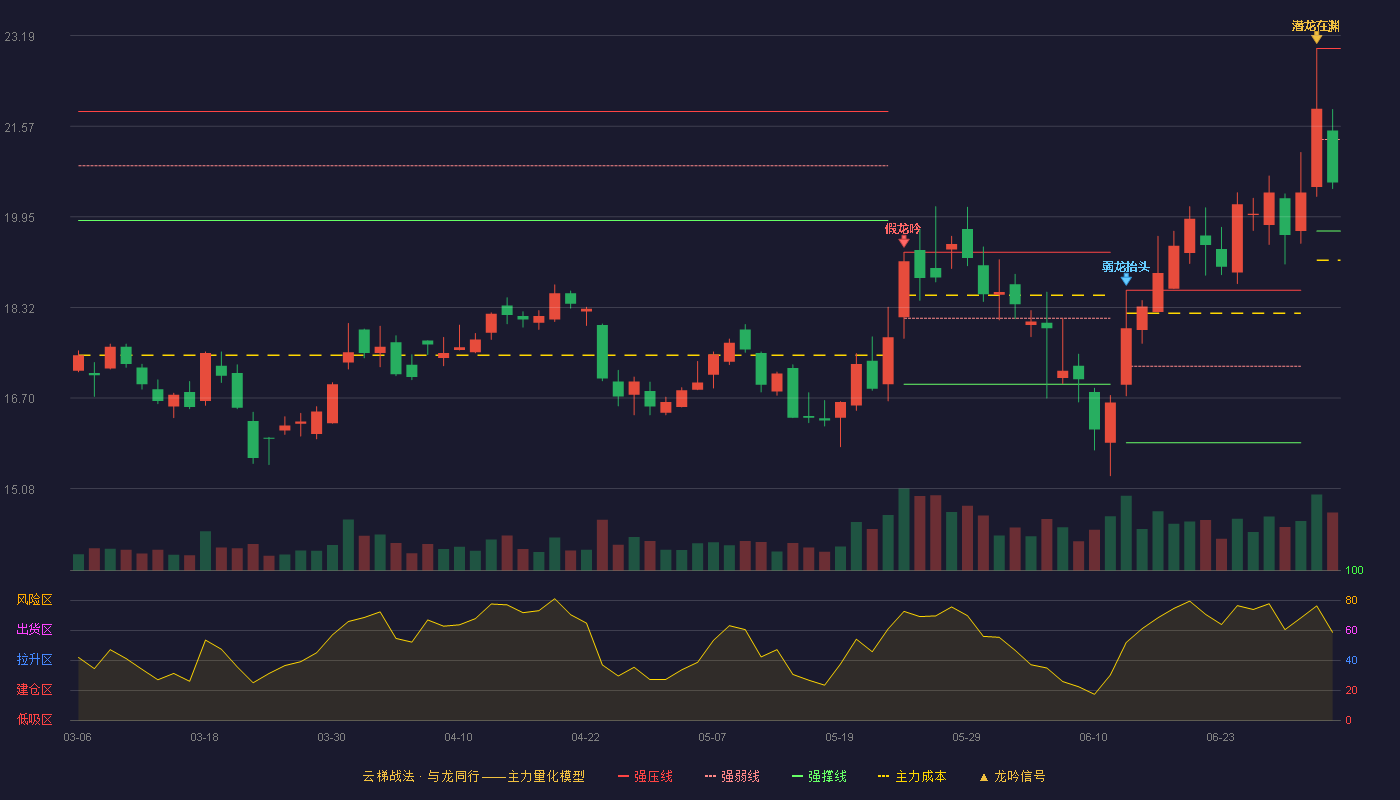Viewport: 1400px width, 800px height.
Task: Click the 05-07 date axis label
Action: (712, 737)
